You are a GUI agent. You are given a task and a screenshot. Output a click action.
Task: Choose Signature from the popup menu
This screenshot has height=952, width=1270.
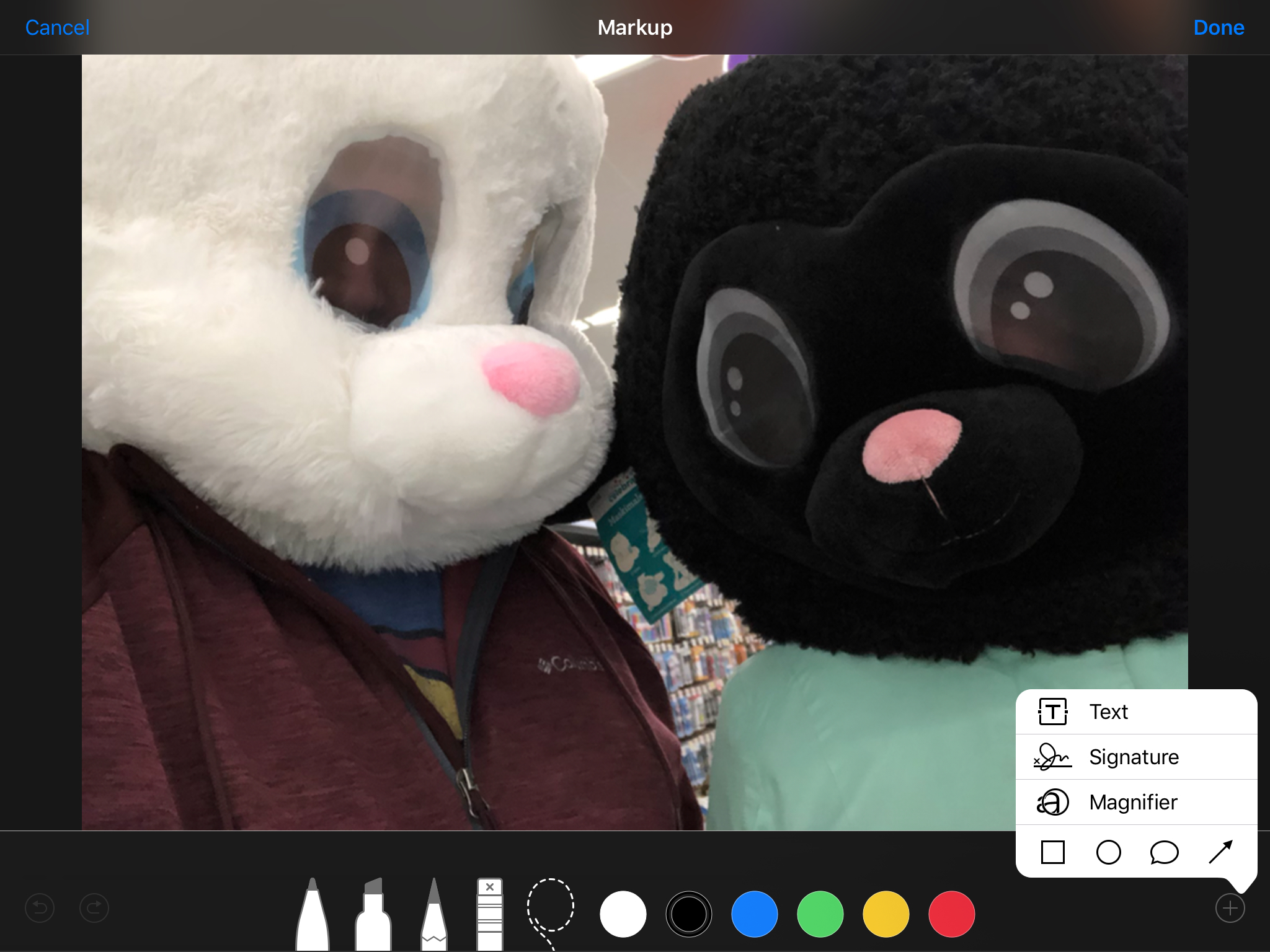(x=1136, y=757)
